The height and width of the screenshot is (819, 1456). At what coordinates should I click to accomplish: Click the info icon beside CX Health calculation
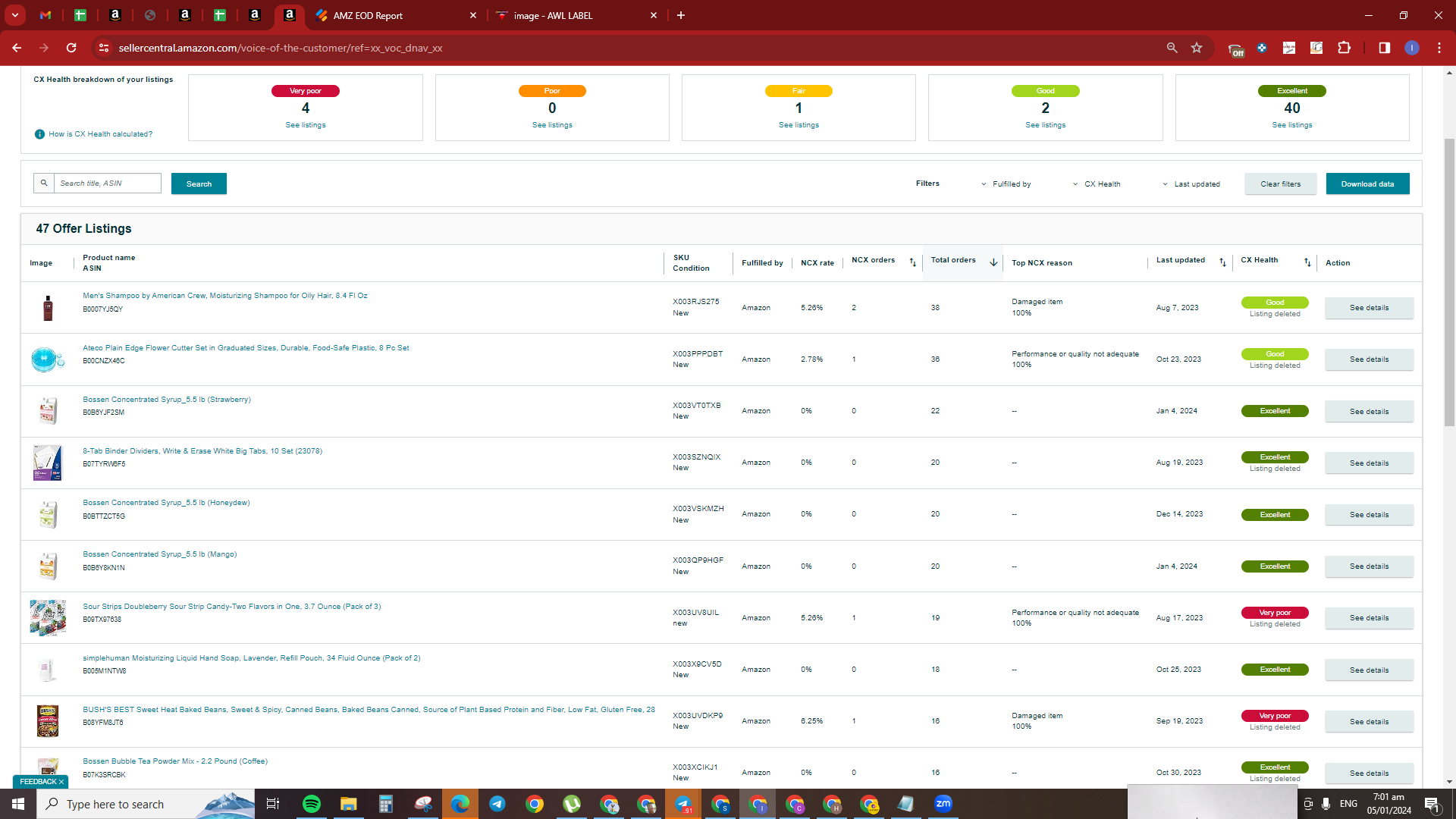click(39, 134)
